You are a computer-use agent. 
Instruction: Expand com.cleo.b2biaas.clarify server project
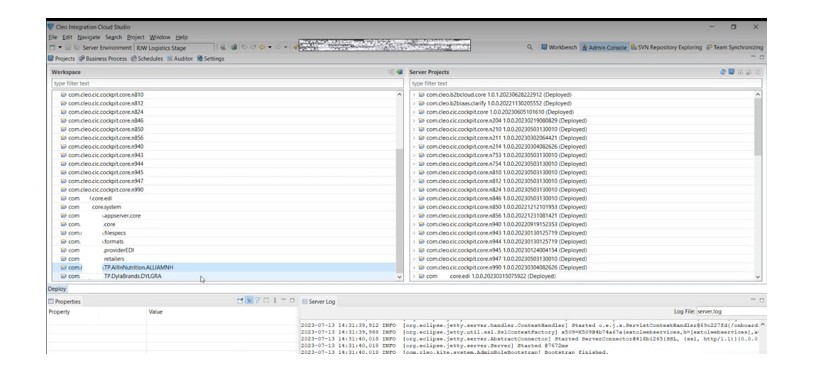click(414, 103)
